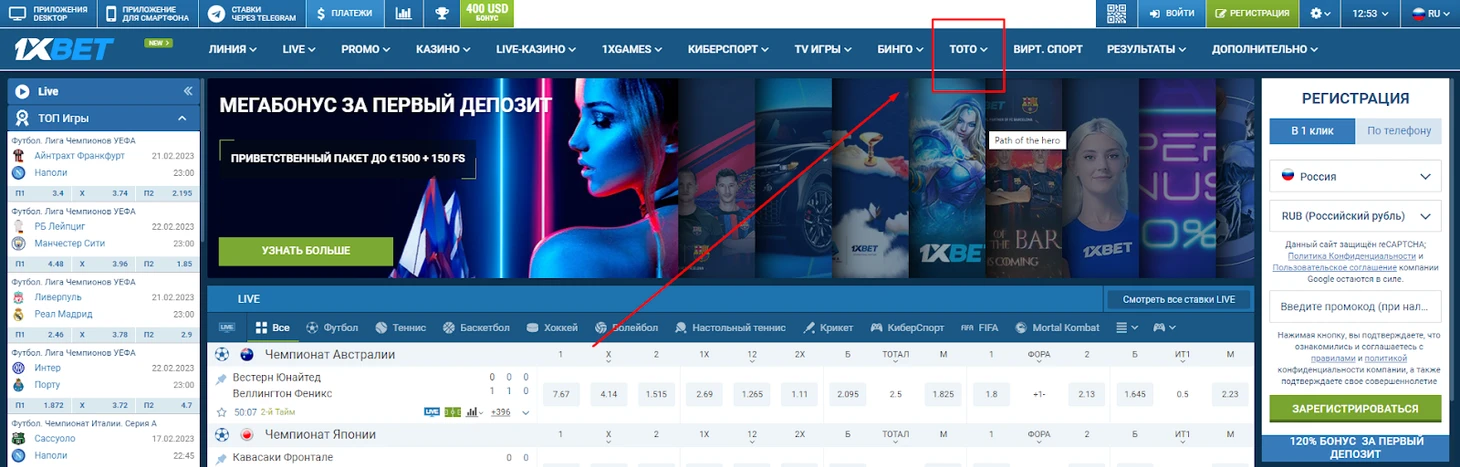The width and height of the screenshot is (1460, 467).
Task: Click the small LIVE badge in filter bar
Action: coord(227,328)
